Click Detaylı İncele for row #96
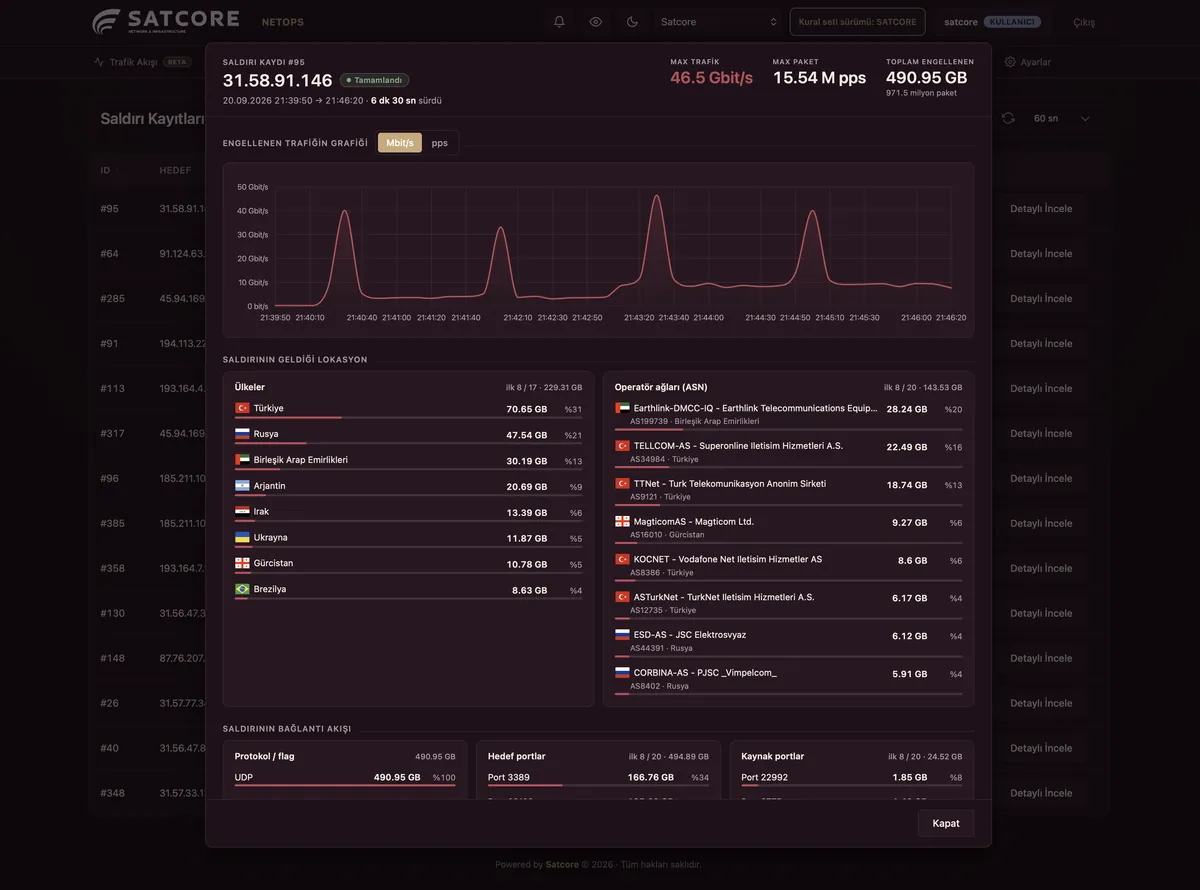 click(x=1041, y=479)
